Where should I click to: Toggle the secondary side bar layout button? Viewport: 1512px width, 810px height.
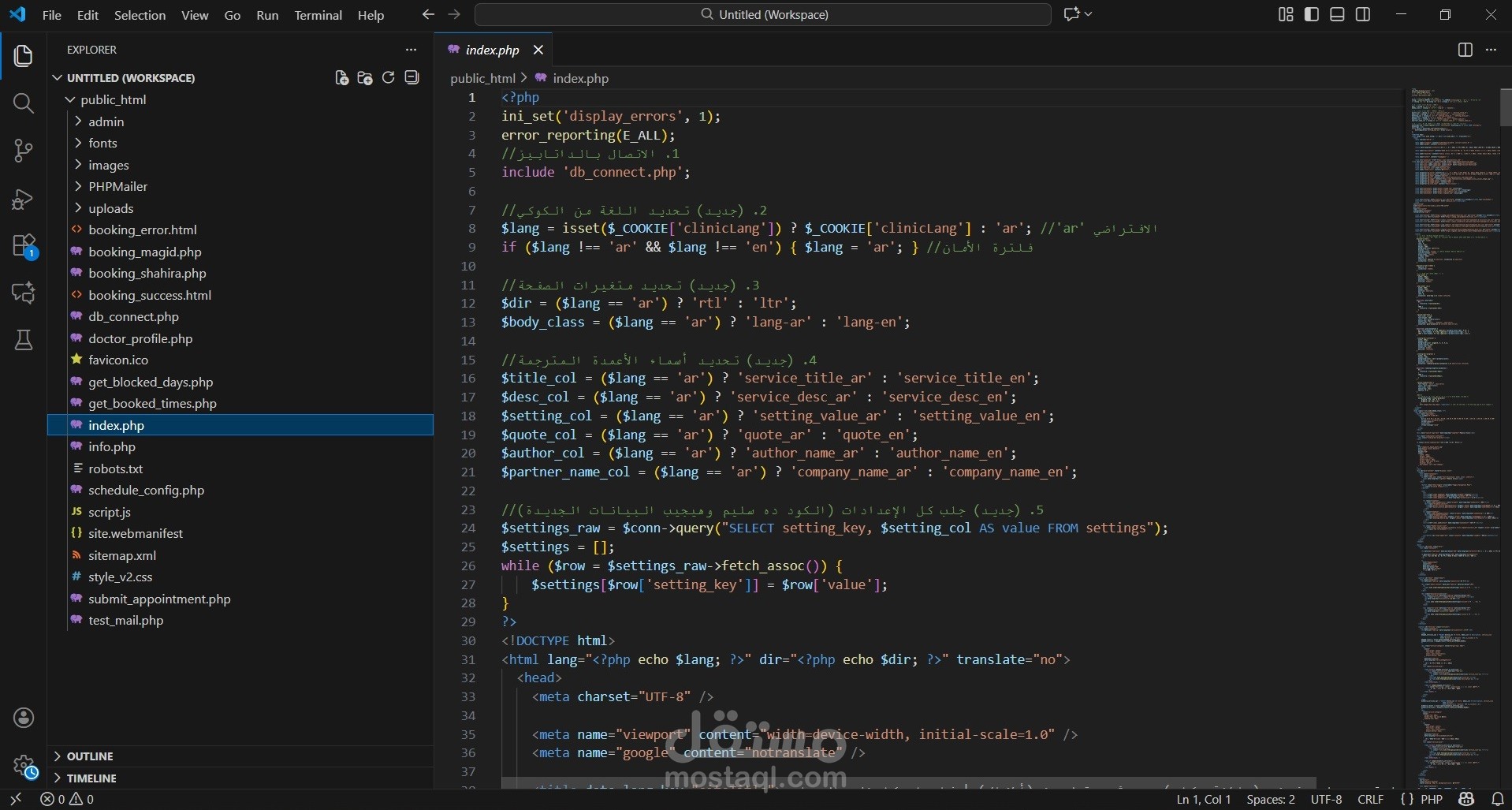pyautogui.click(x=1363, y=14)
